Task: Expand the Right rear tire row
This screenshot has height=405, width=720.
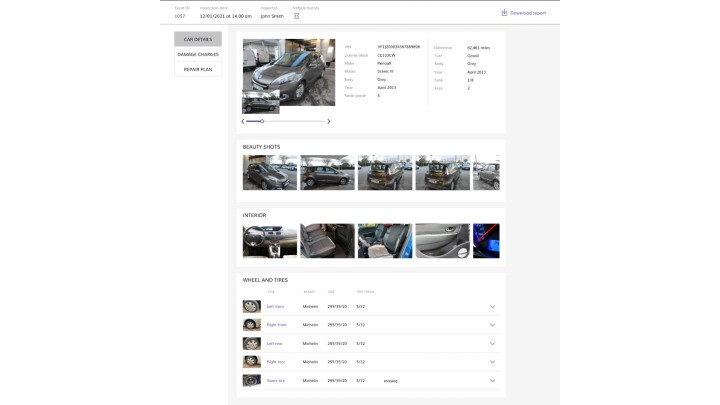Action: coord(492,362)
